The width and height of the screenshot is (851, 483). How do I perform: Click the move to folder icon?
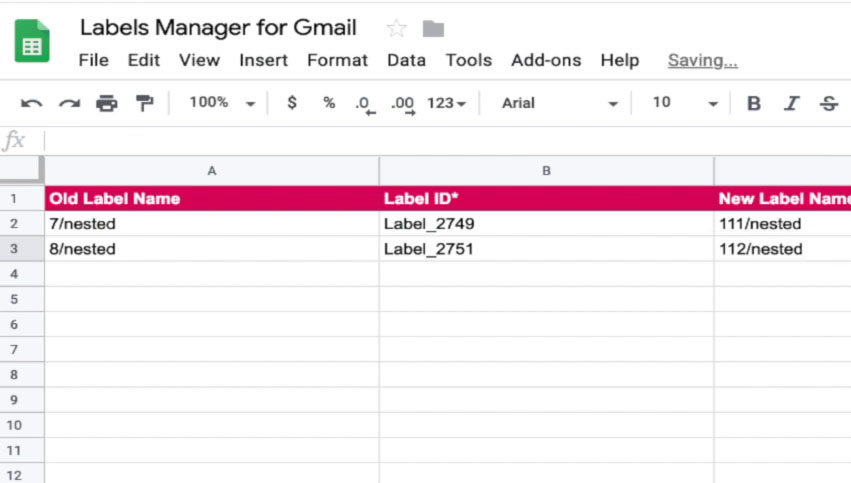click(433, 29)
